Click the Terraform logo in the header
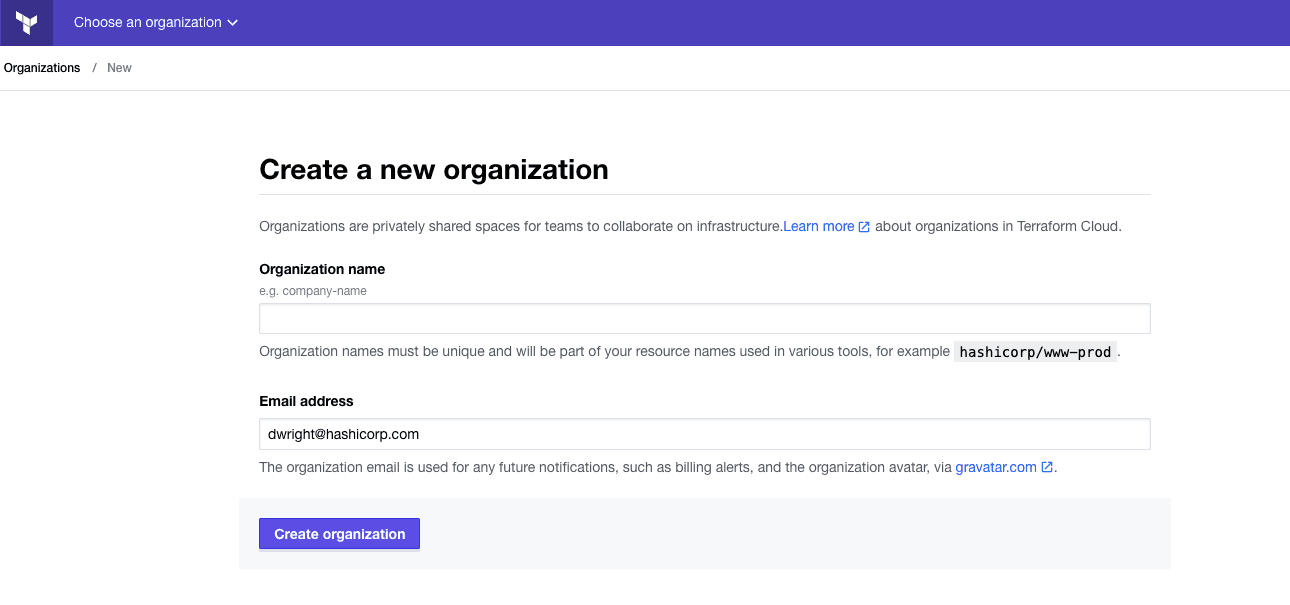 point(26,23)
